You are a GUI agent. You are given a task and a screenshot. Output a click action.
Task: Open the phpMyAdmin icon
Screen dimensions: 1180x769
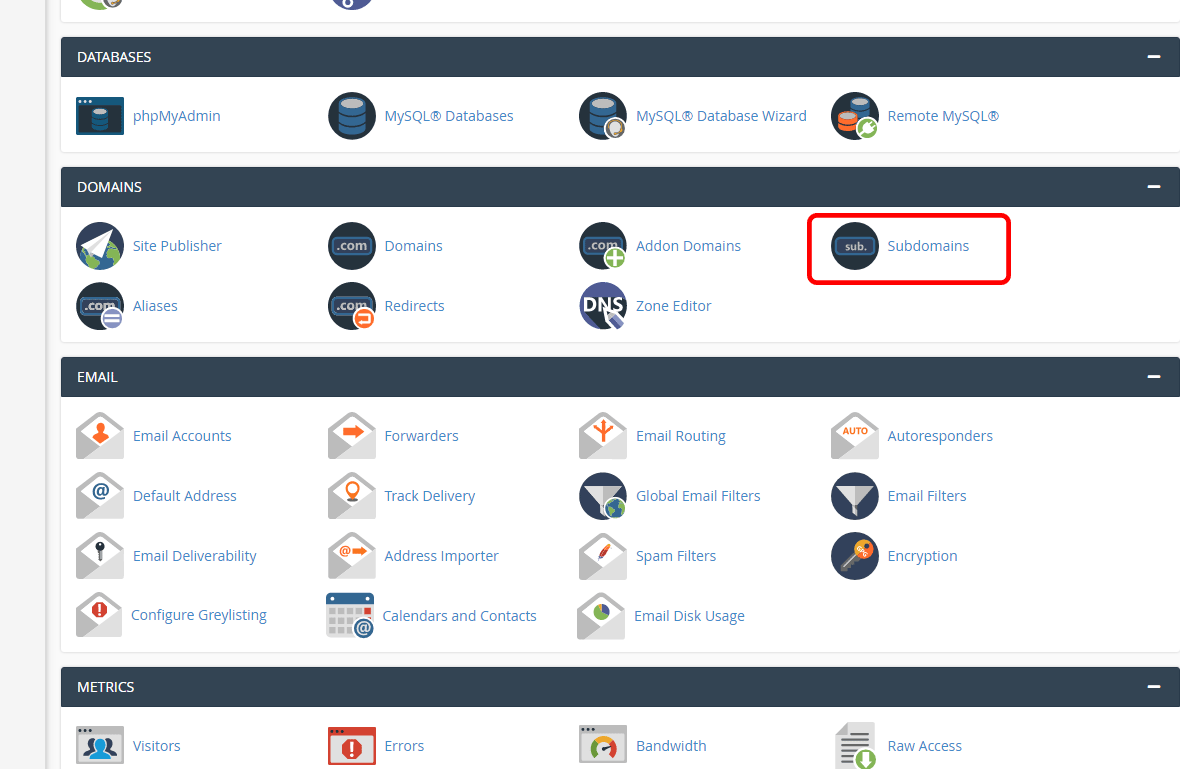pyautogui.click(x=100, y=116)
